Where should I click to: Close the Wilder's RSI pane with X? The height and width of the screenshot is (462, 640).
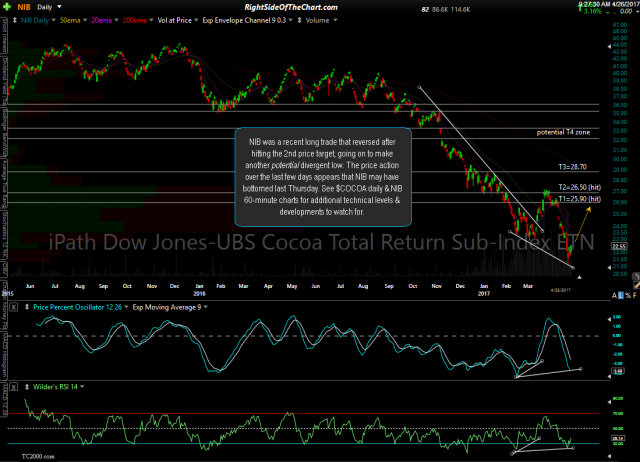(x=13, y=386)
